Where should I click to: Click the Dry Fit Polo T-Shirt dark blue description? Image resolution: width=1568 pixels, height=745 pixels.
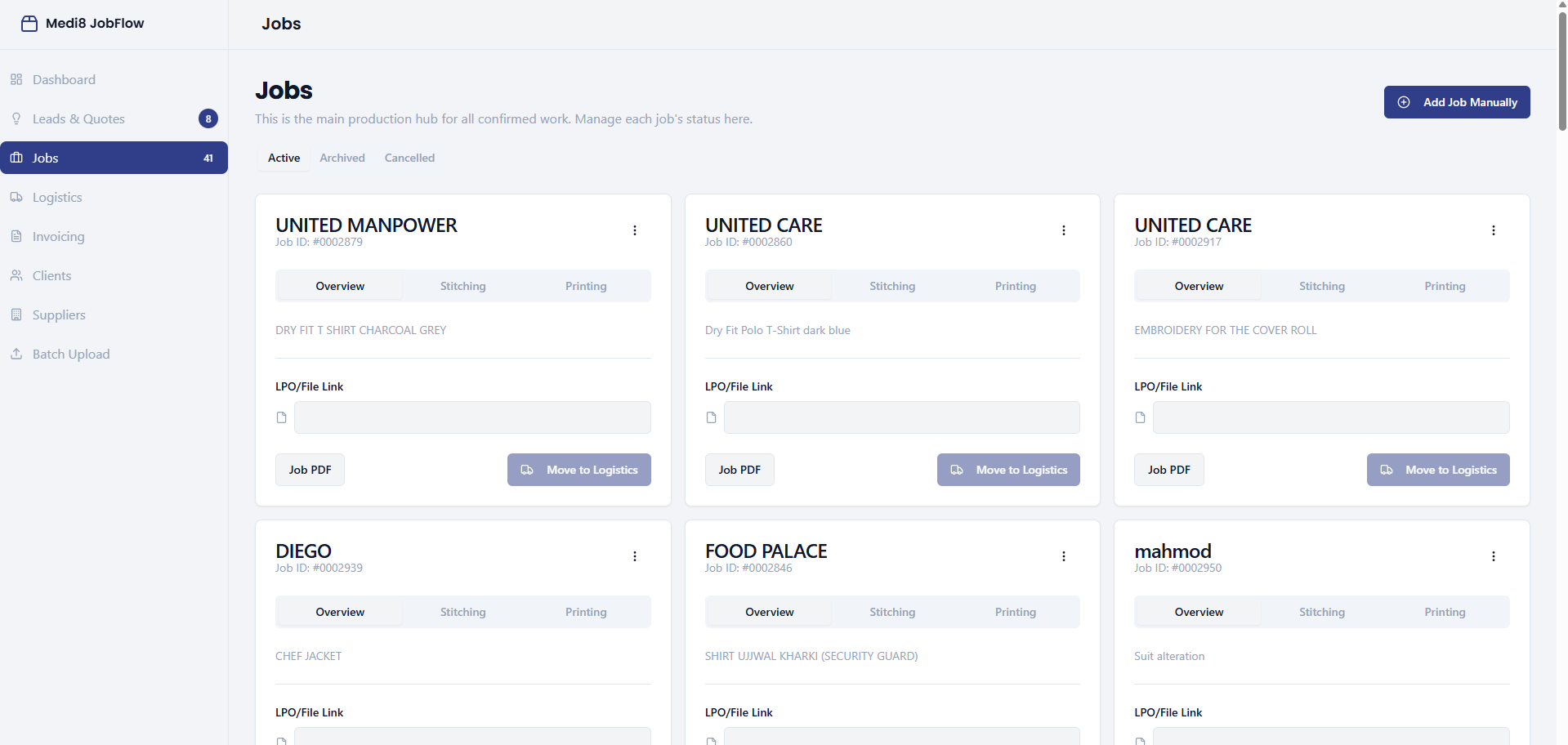click(778, 330)
